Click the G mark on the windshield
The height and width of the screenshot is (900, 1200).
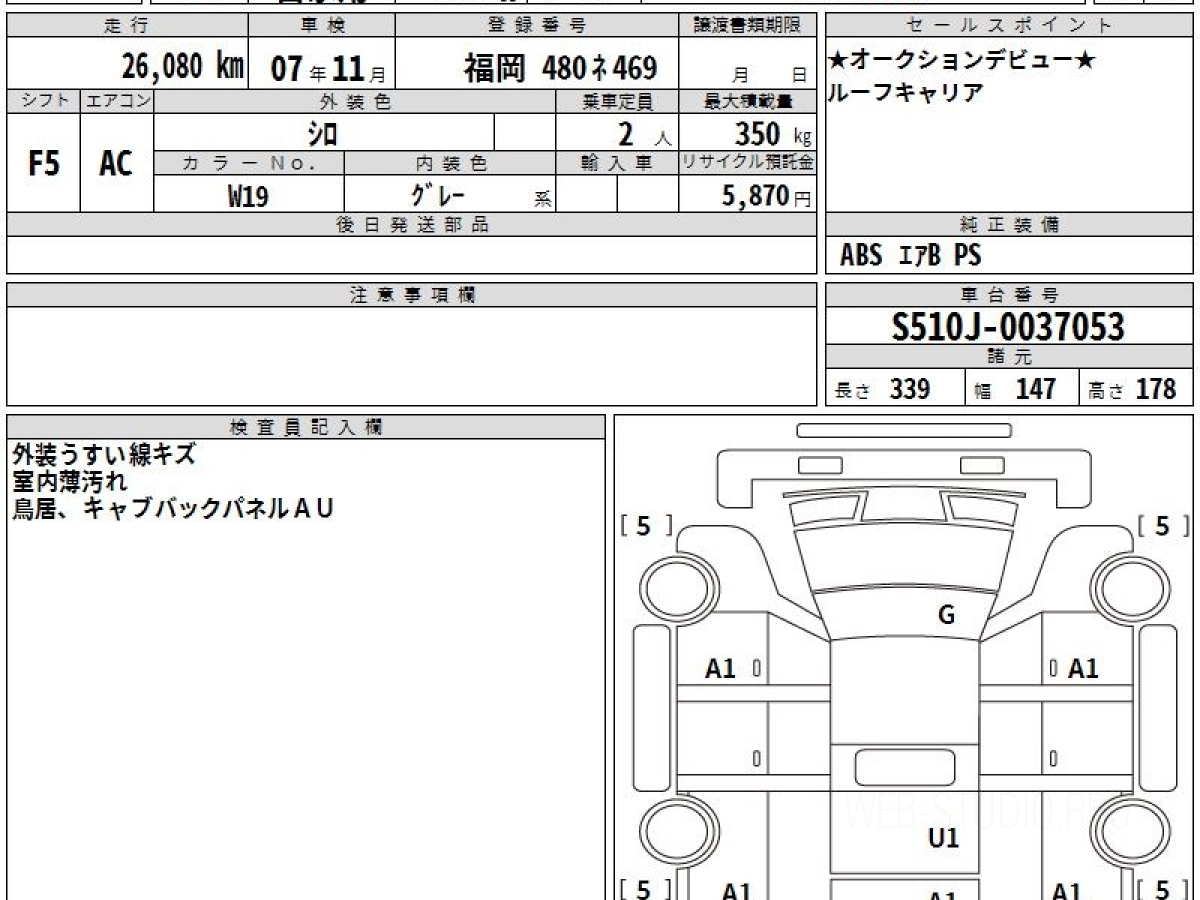pos(946,615)
